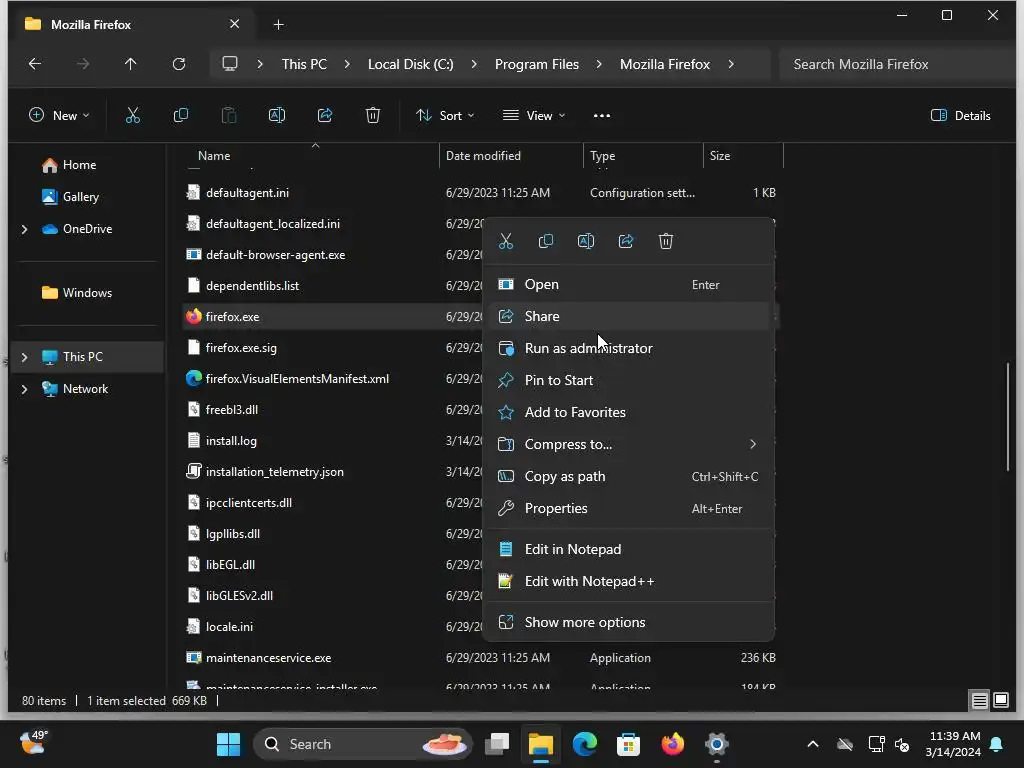
Task: Select Show more options
Action: pyautogui.click(x=628, y=622)
